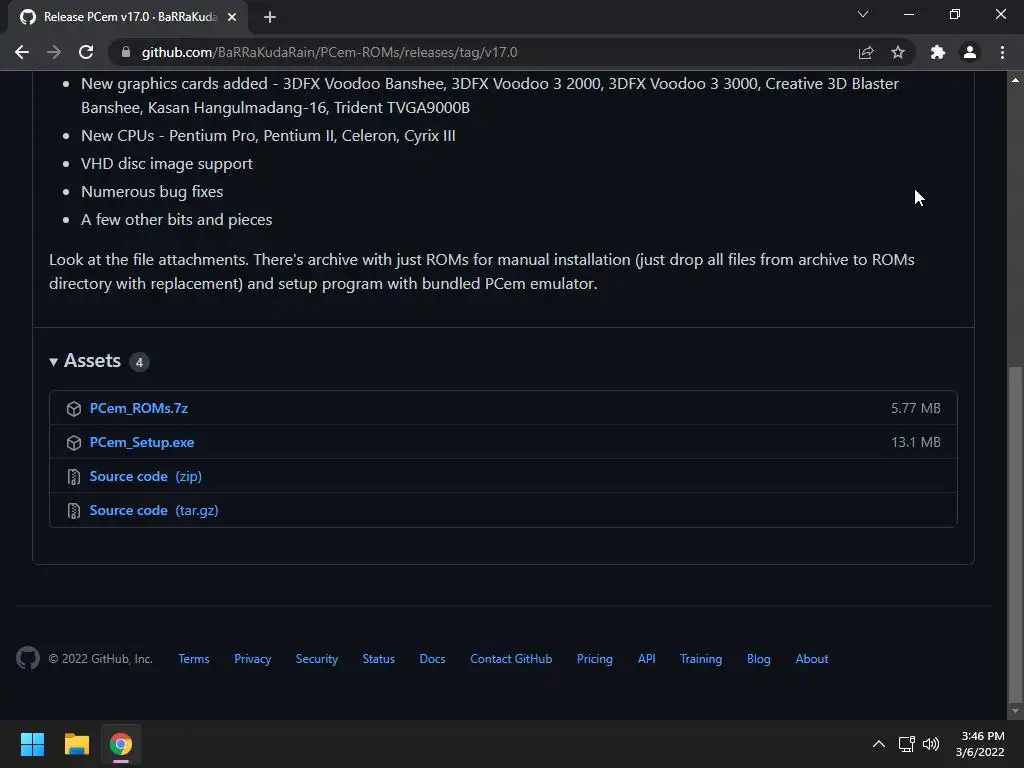The image size is (1024, 768).
Task: Close the Release PCem v17.0 tab
Action: click(232, 17)
